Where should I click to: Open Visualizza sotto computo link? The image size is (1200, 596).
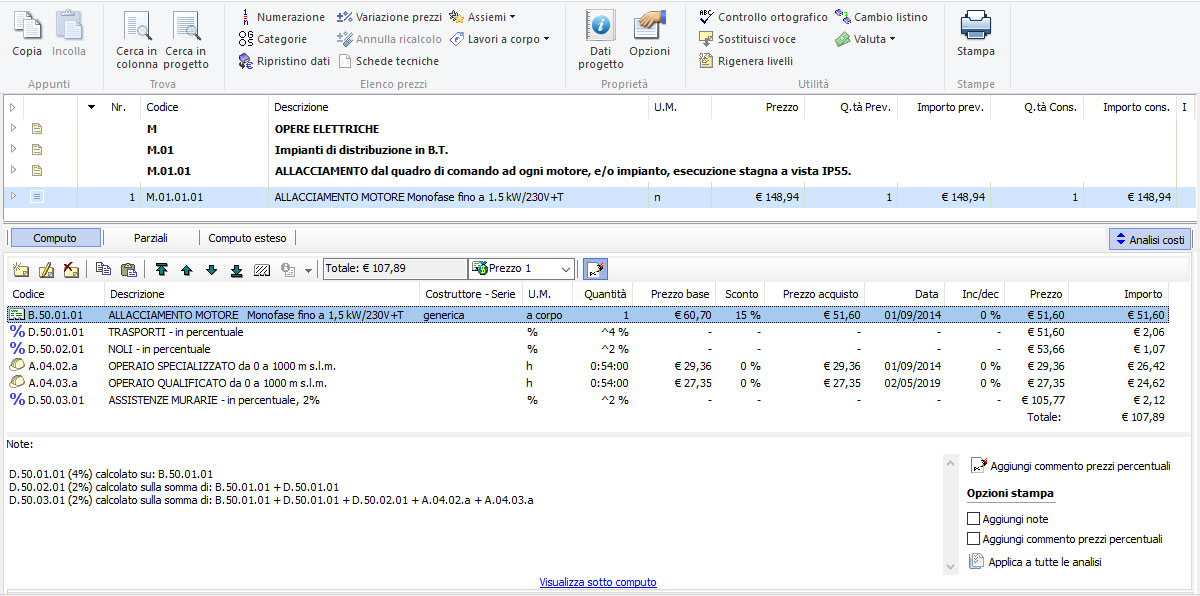click(x=598, y=582)
